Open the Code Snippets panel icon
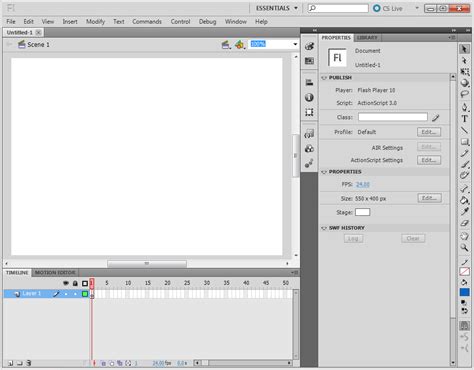The height and width of the screenshot is (370, 474). coord(309,134)
